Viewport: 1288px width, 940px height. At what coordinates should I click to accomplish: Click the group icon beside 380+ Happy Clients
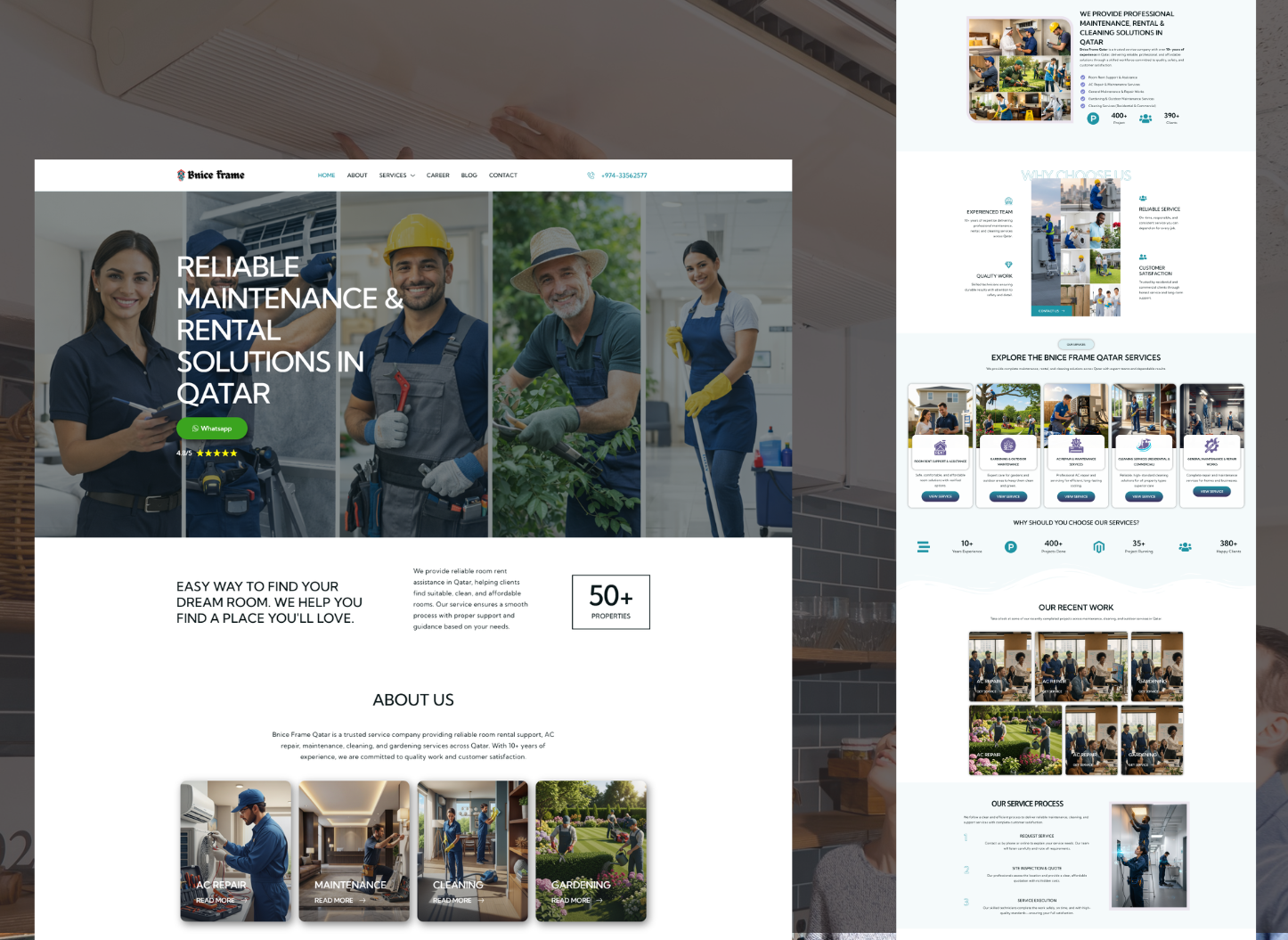(1185, 547)
